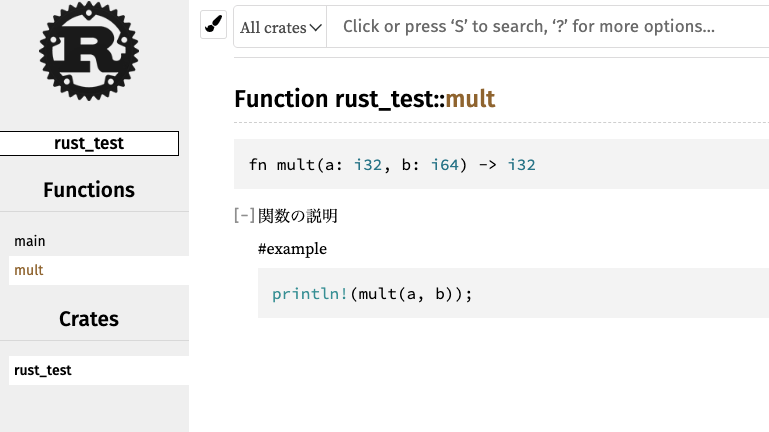Open the i32 return type link
The width and height of the screenshot is (769, 432).
(x=522, y=165)
